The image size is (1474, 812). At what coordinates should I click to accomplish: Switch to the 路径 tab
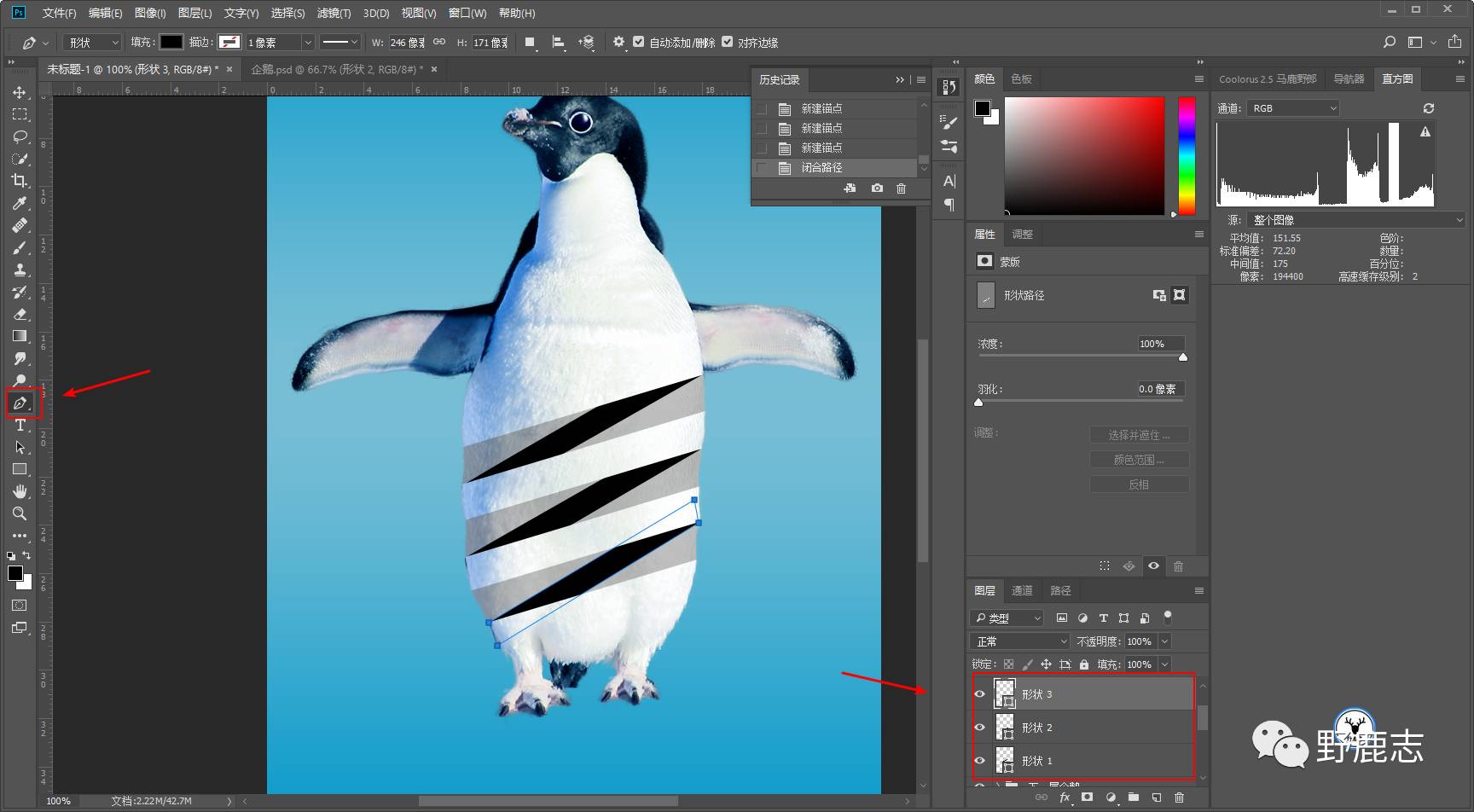click(x=1060, y=590)
